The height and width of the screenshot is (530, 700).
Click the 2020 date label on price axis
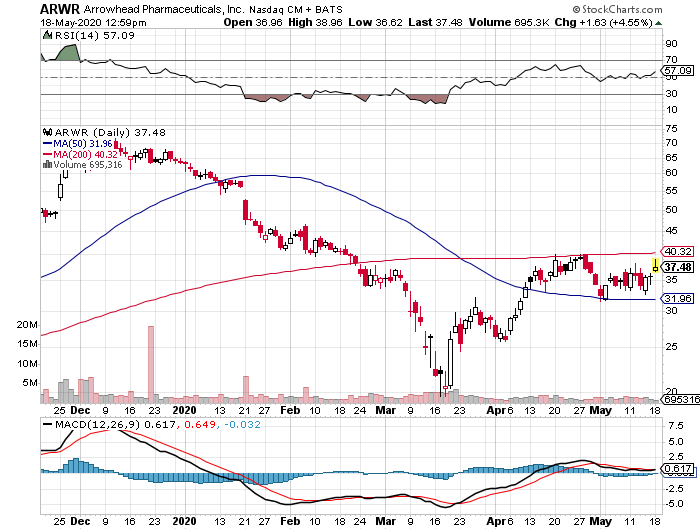coord(184,410)
